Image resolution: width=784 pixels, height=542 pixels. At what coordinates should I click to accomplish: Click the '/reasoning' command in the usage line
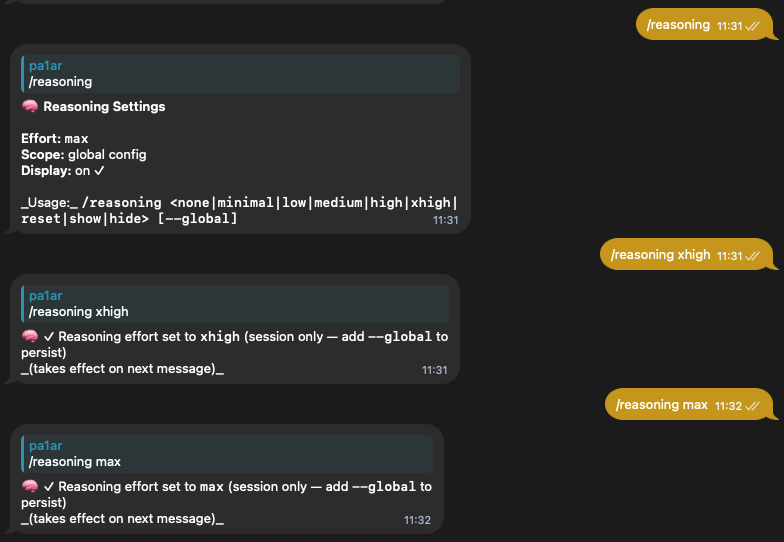pos(122,202)
